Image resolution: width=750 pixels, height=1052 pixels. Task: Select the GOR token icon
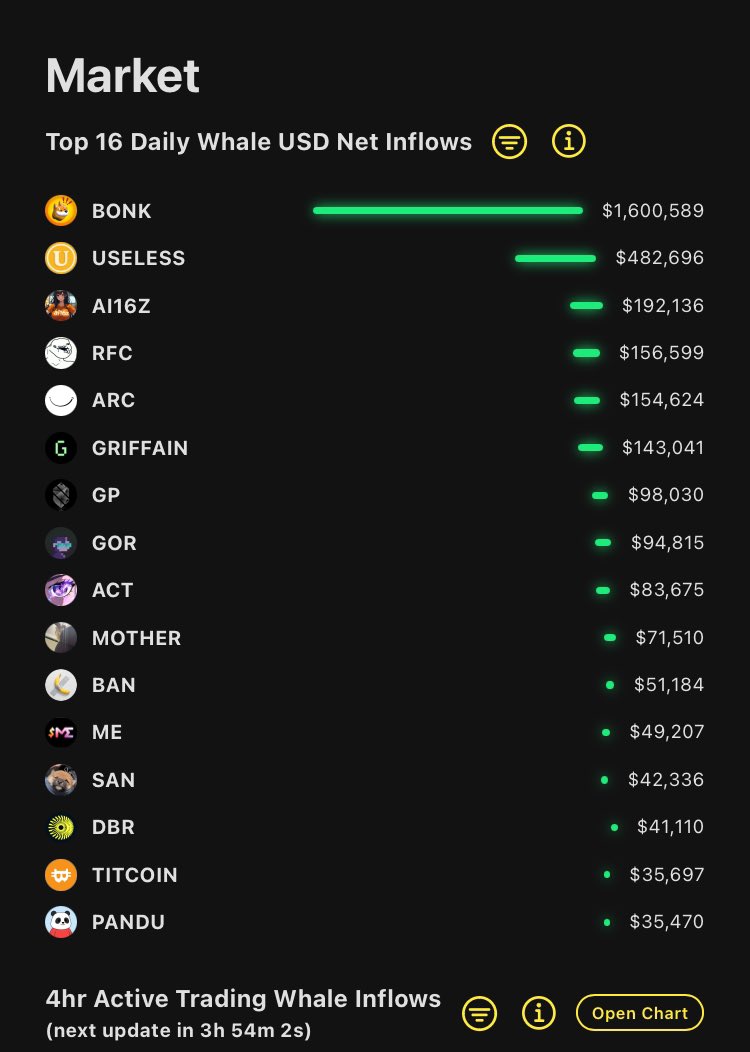click(x=61, y=543)
